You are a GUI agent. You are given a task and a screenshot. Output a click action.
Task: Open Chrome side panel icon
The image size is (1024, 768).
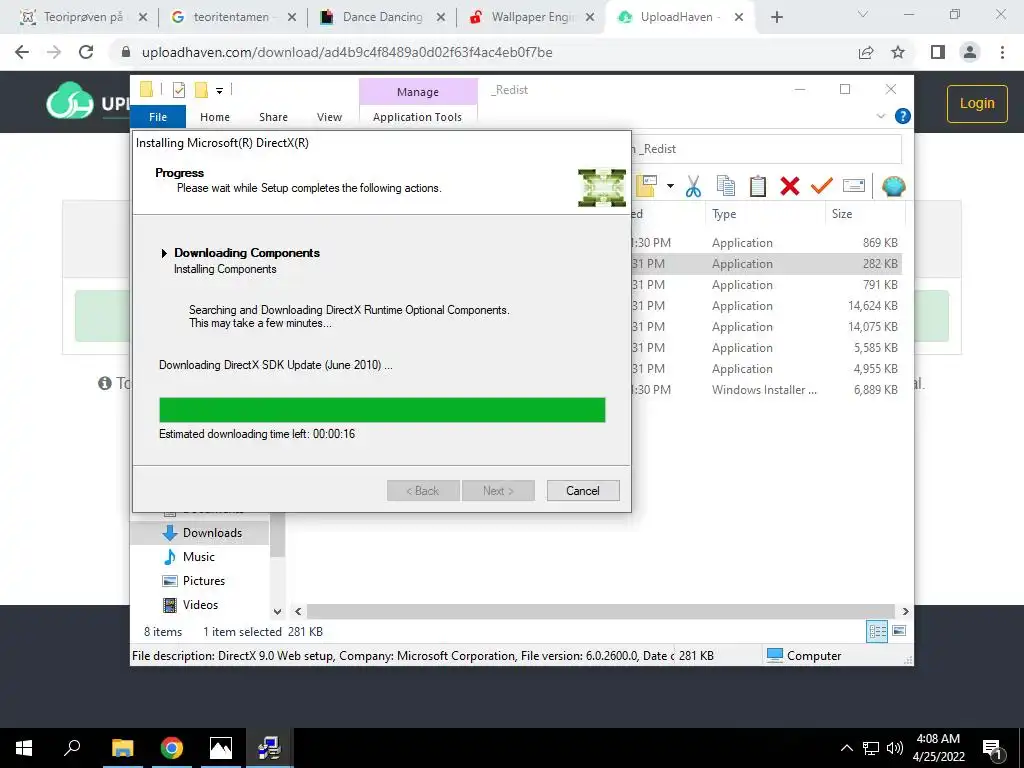coord(938,52)
